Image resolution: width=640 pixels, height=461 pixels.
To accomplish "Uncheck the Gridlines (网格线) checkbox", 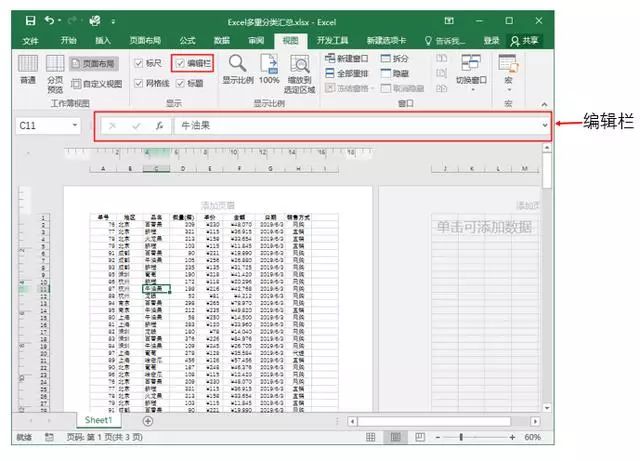I will click(x=139, y=83).
